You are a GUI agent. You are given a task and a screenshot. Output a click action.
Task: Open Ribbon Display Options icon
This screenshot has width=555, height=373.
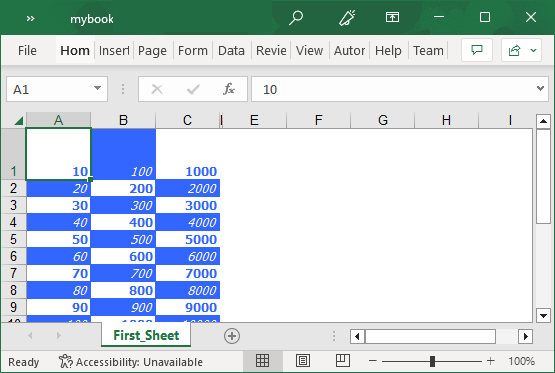click(x=392, y=17)
